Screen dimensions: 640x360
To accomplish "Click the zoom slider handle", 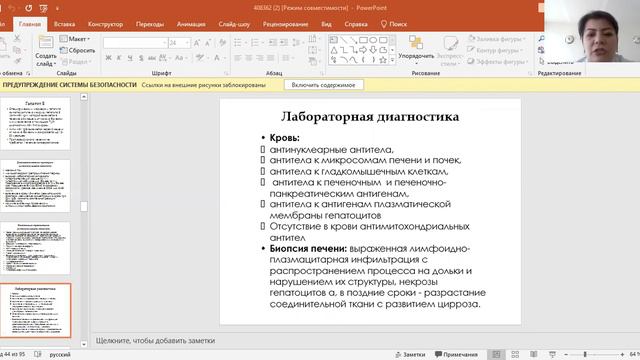I will [585, 354].
